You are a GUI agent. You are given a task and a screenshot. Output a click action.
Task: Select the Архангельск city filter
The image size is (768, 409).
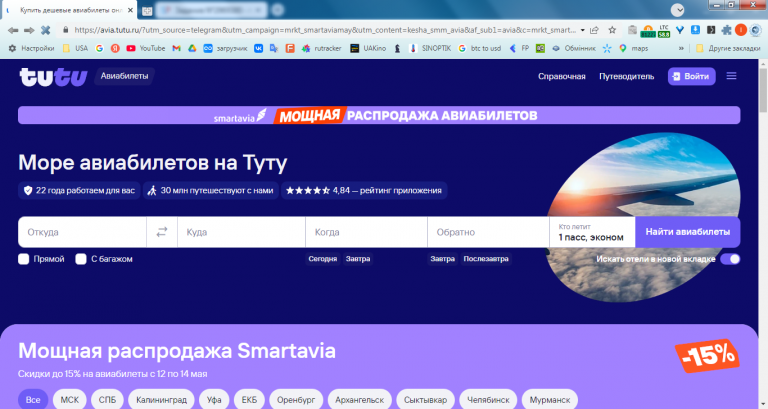click(360, 400)
